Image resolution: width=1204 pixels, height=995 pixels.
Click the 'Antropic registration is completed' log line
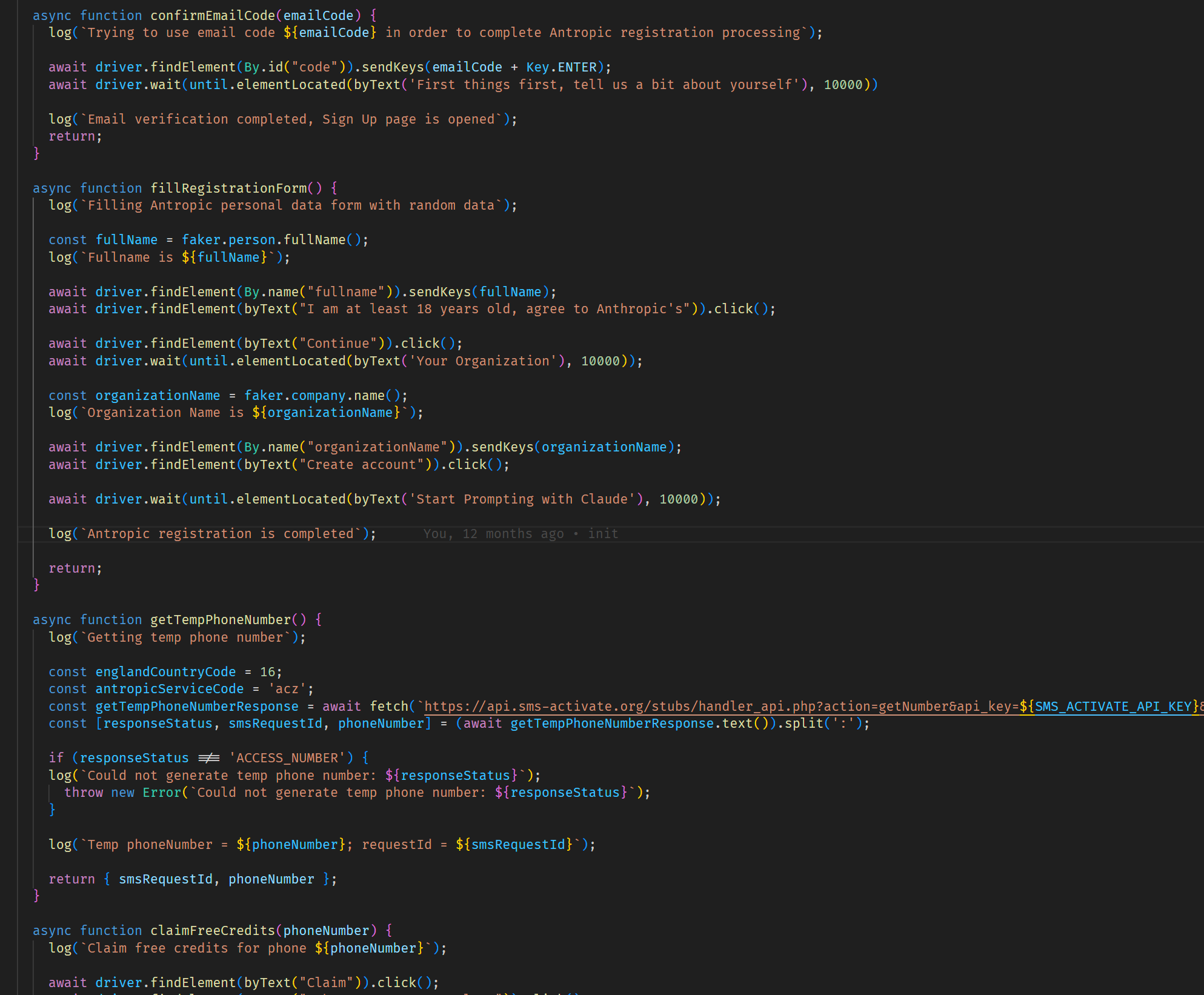(213, 534)
